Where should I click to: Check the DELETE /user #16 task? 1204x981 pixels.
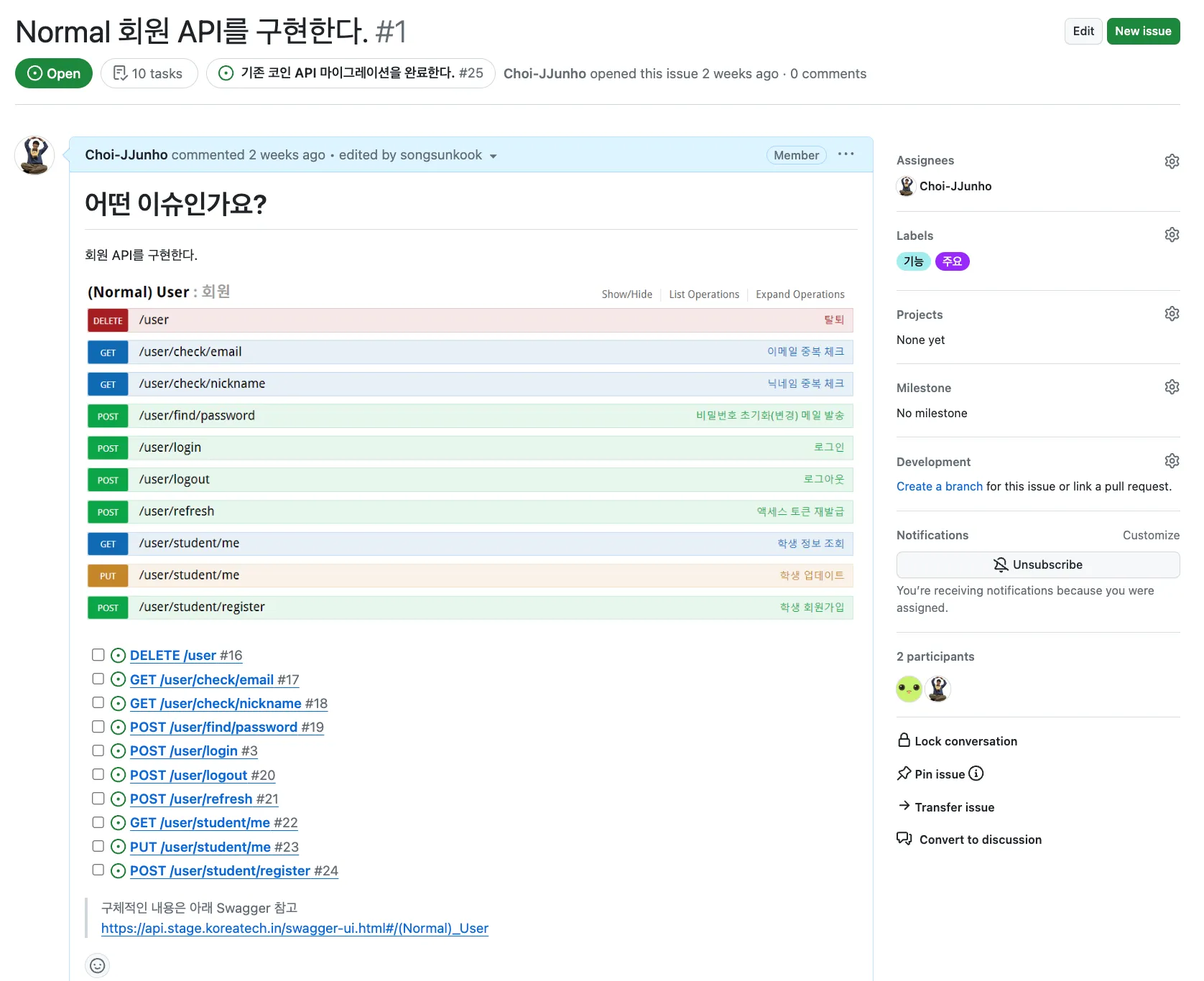[98, 655]
